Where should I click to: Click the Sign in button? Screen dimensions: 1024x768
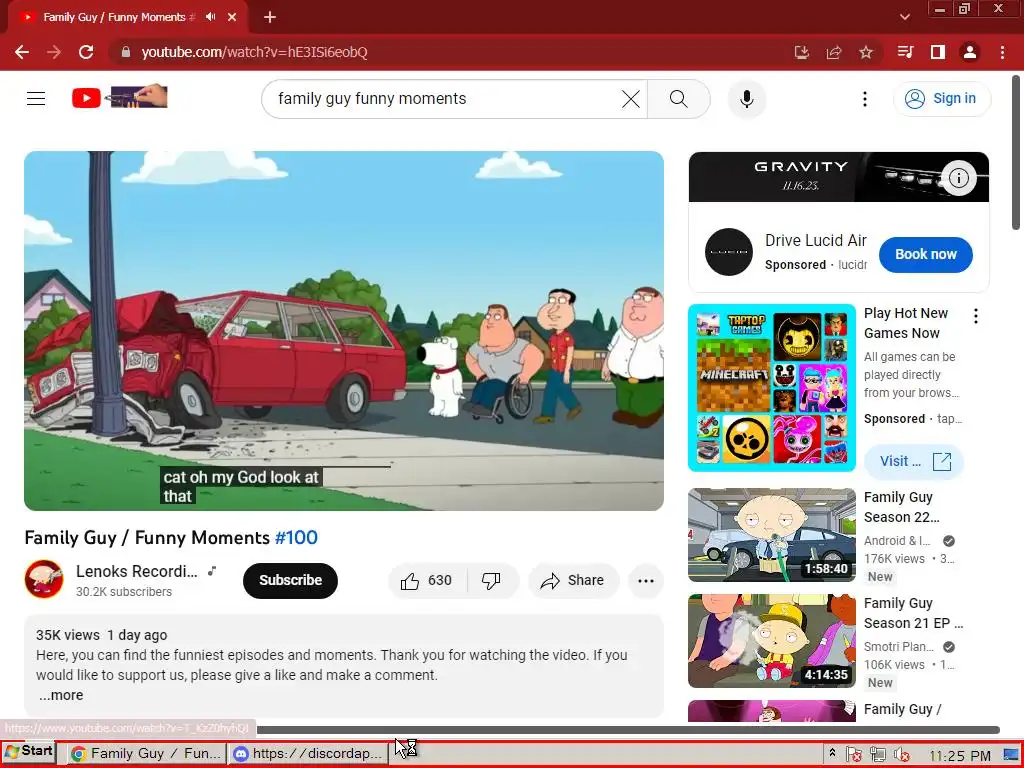pyautogui.click(x=941, y=99)
